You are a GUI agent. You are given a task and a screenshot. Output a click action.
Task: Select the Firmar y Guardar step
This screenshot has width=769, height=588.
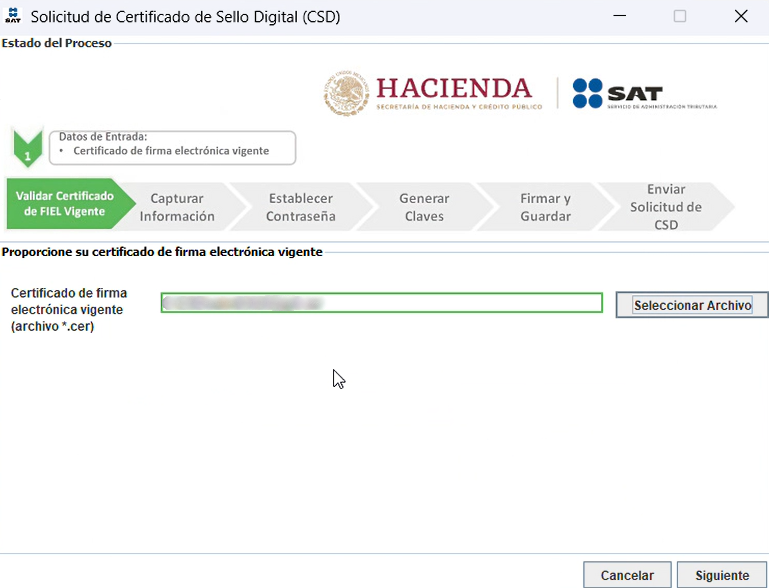pyautogui.click(x=545, y=207)
